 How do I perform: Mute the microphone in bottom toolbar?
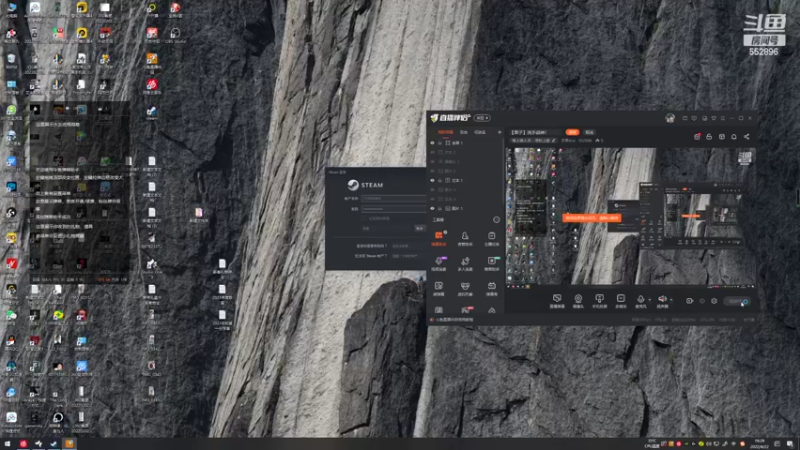click(640, 299)
